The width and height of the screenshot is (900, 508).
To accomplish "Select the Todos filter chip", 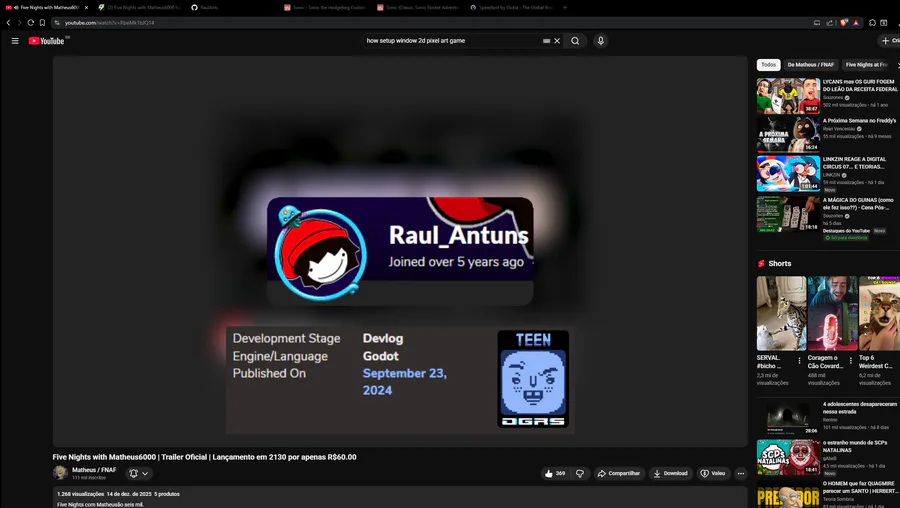I will 769,65.
